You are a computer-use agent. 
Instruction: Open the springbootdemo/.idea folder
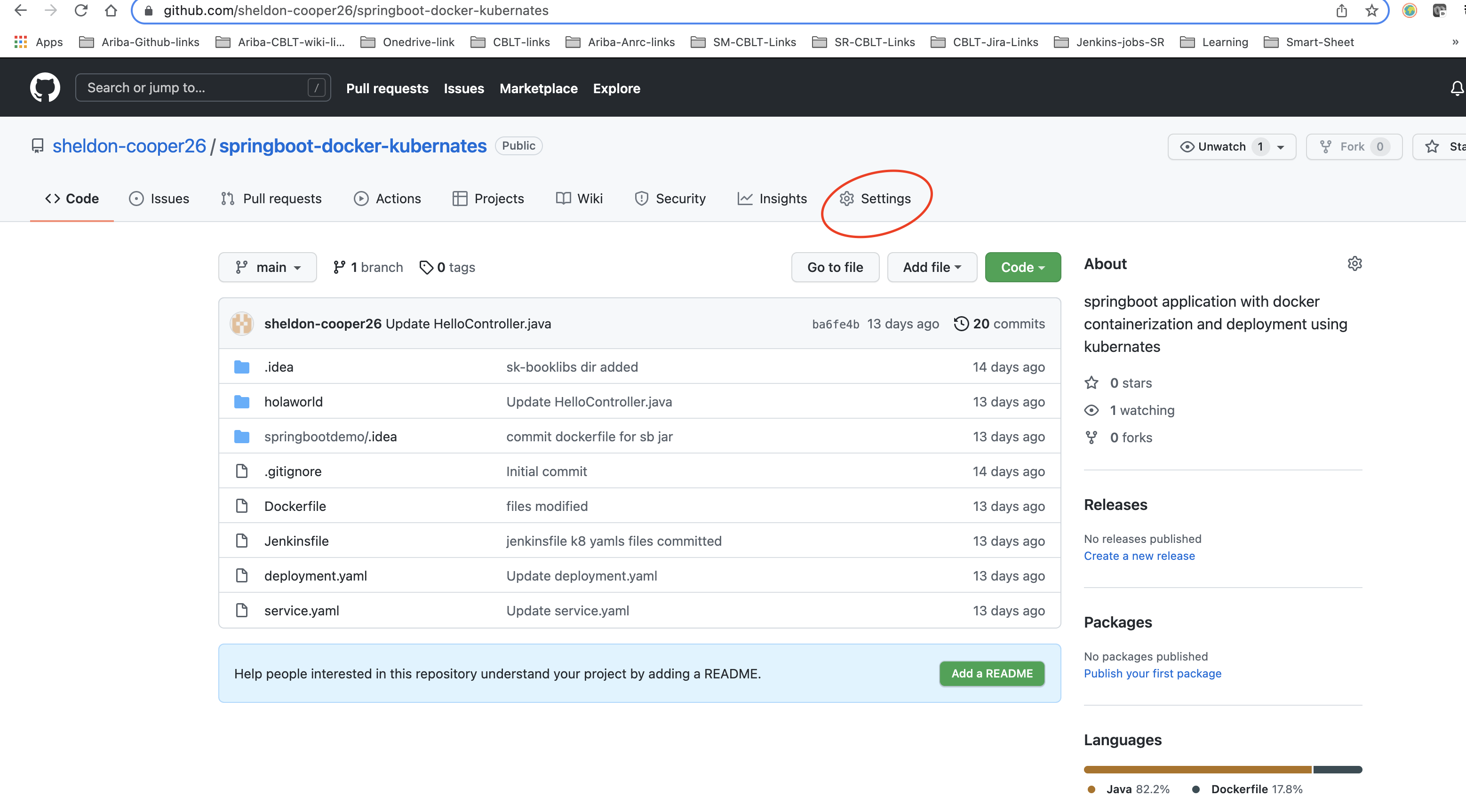330,437
